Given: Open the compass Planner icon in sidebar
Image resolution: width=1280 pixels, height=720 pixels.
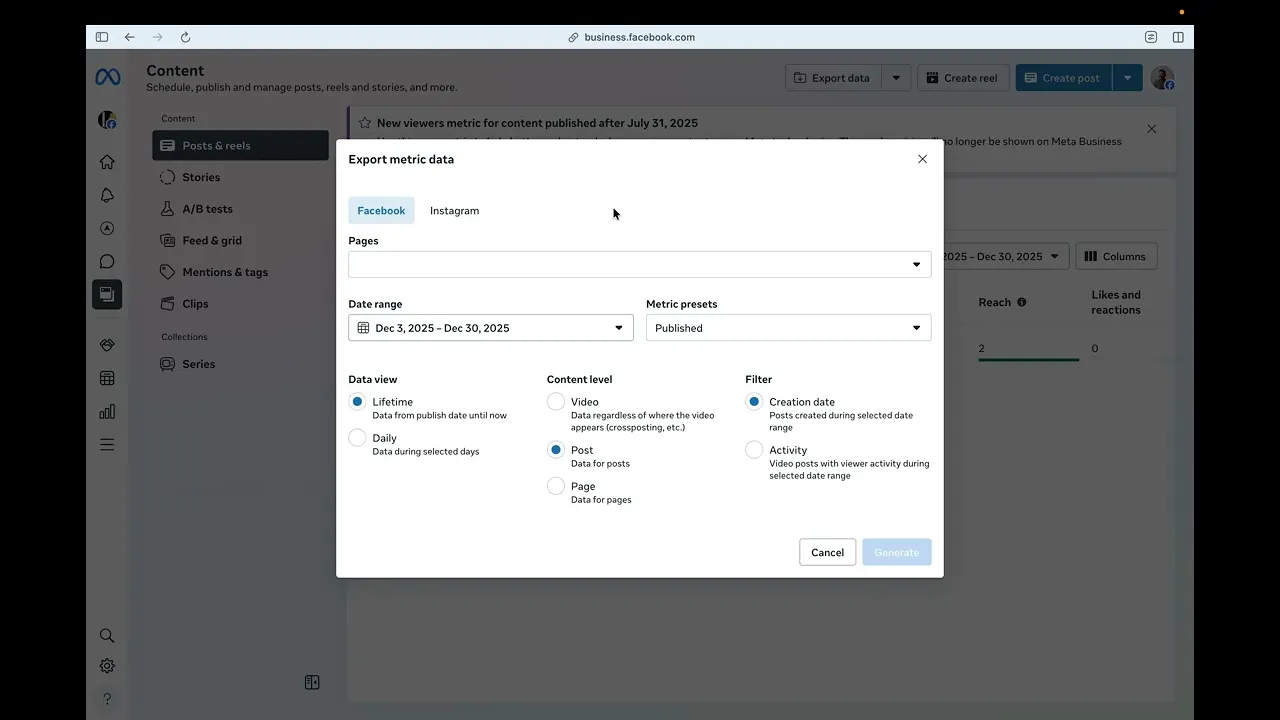Looking at the screenshot, I should (107, 228).
